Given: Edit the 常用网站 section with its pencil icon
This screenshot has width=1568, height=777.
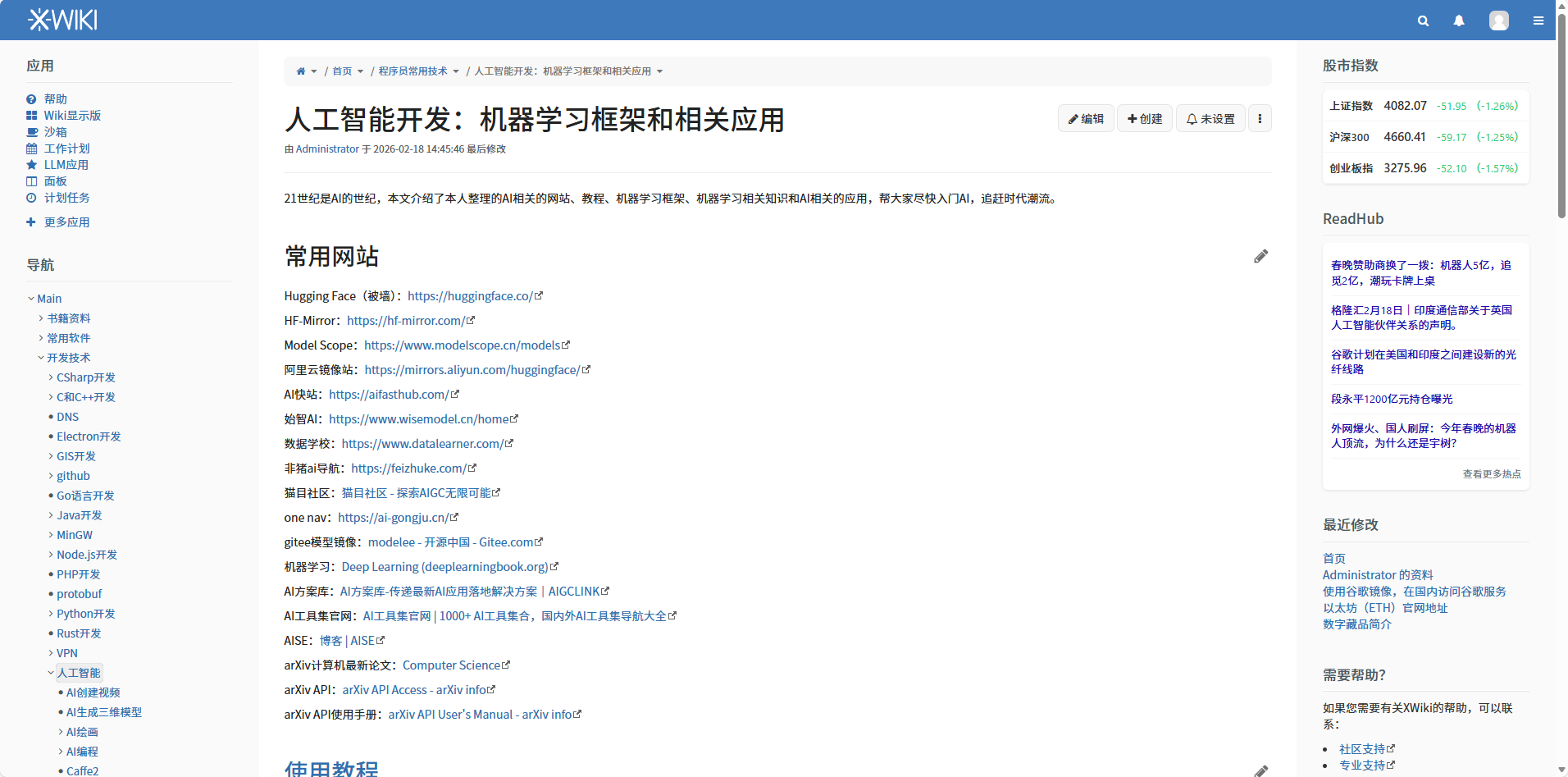Looking at the screenshot, I should coord(1260,256).
